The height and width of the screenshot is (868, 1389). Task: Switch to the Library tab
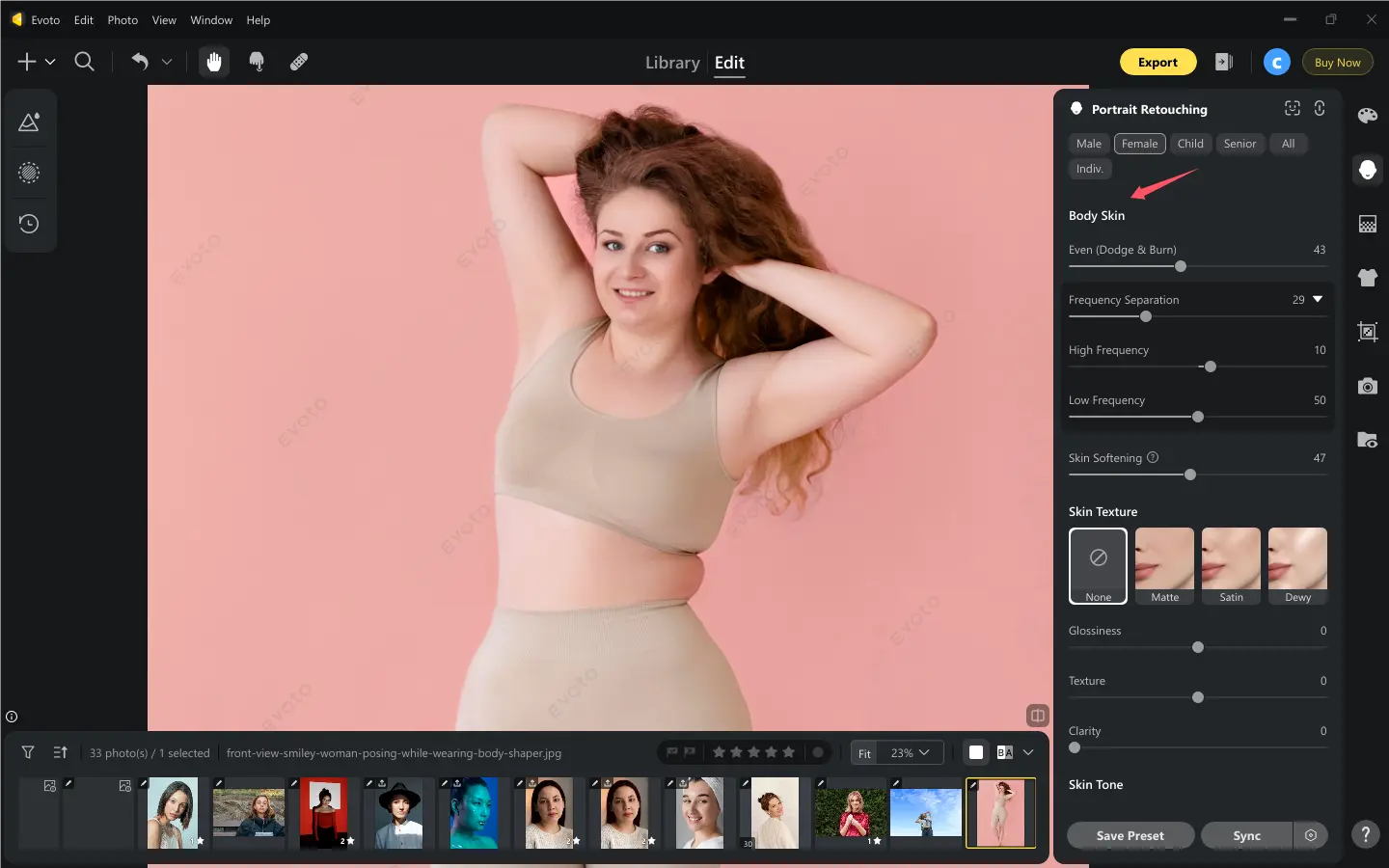[x=672, y=63]
